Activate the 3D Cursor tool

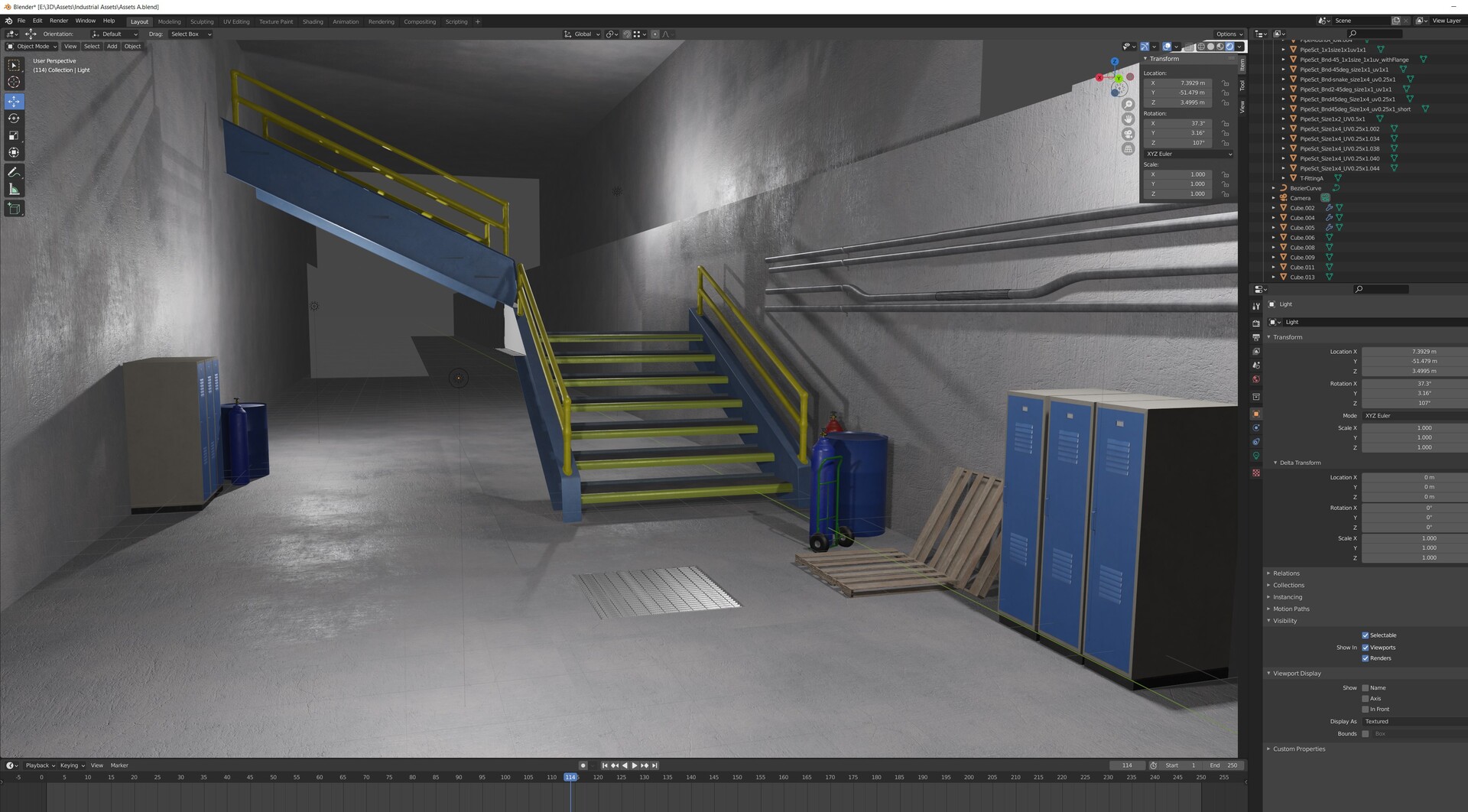point(14,83)
